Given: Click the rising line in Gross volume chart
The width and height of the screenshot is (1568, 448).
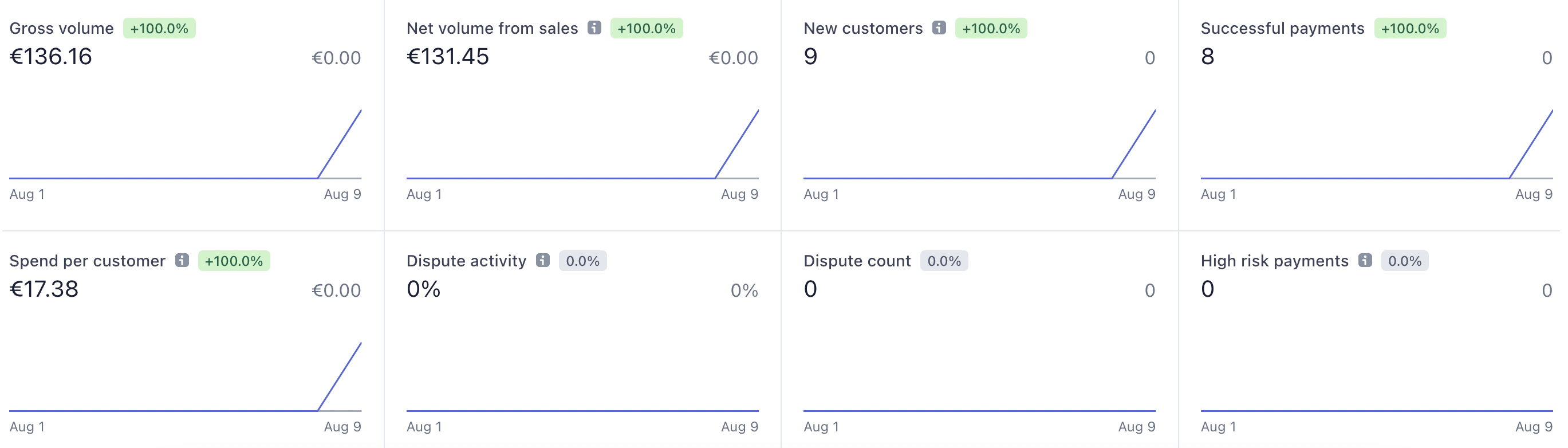Looking at the screenshot, I should 340,144.
